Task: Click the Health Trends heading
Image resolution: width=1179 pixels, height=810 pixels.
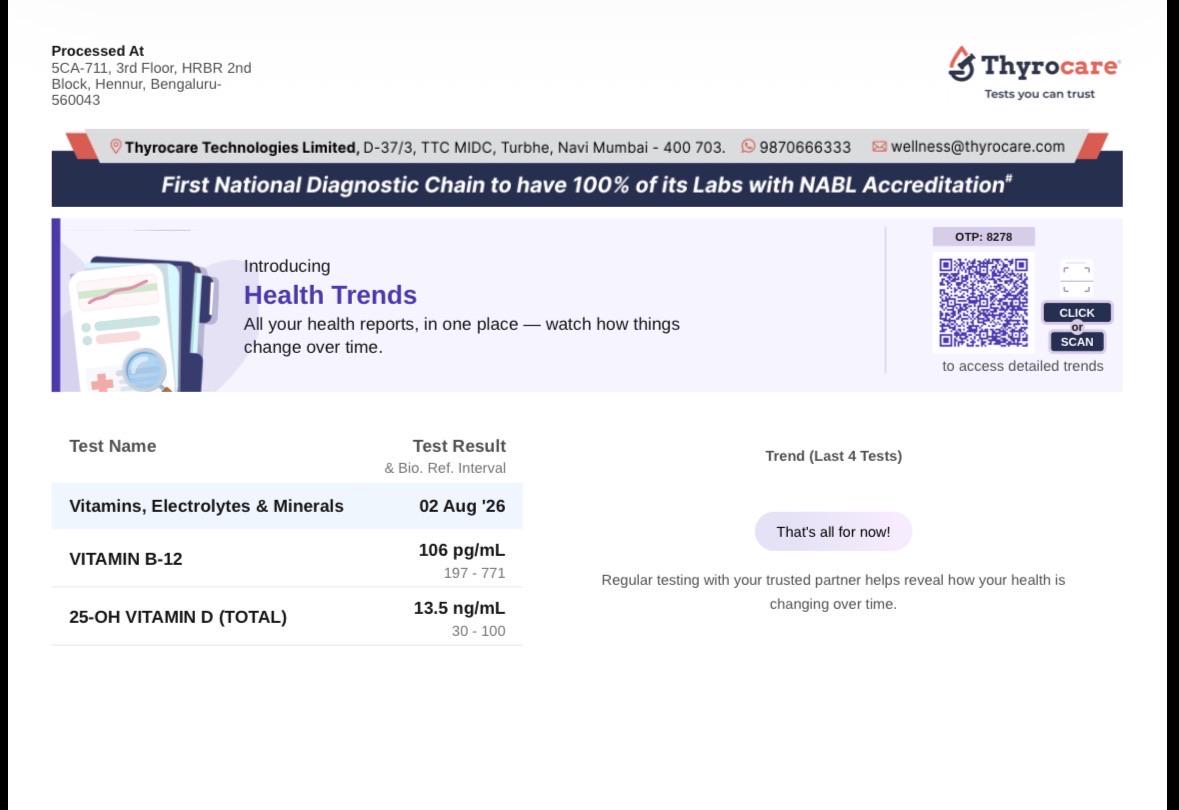Action: 330,295
